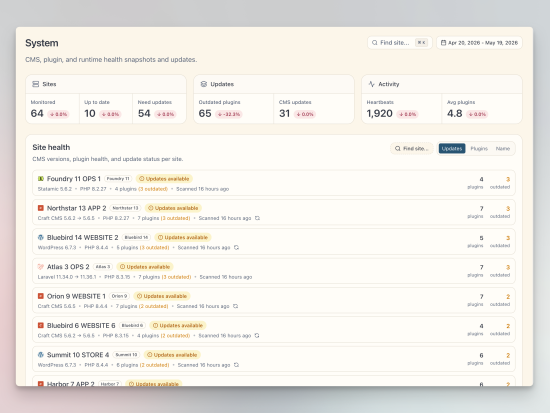Click "Laravel 11.34.0 → 11.36.1" version text
This screenshot has width=550, height=413.
click(67, 277)
